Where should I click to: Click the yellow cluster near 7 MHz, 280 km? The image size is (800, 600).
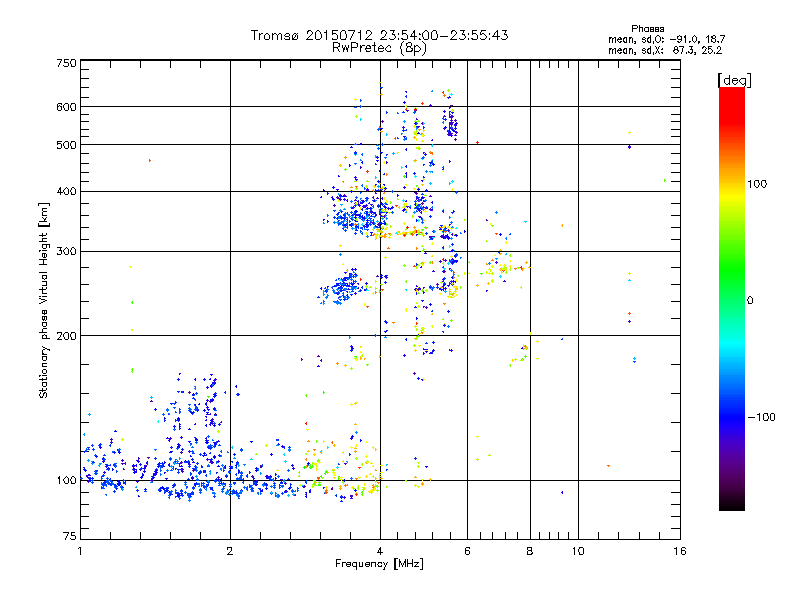[x=503, y=268]
